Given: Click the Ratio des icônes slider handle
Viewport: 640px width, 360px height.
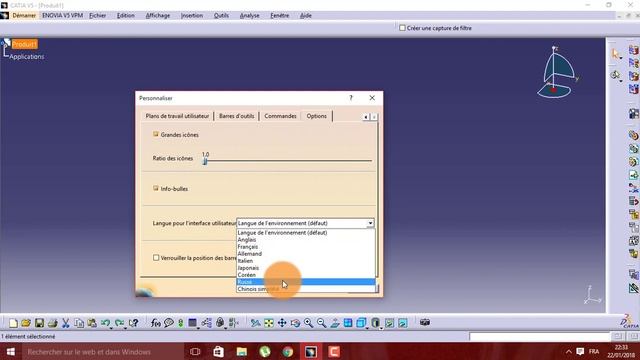Looking at the screenshot, I should [x=205, y=161].
